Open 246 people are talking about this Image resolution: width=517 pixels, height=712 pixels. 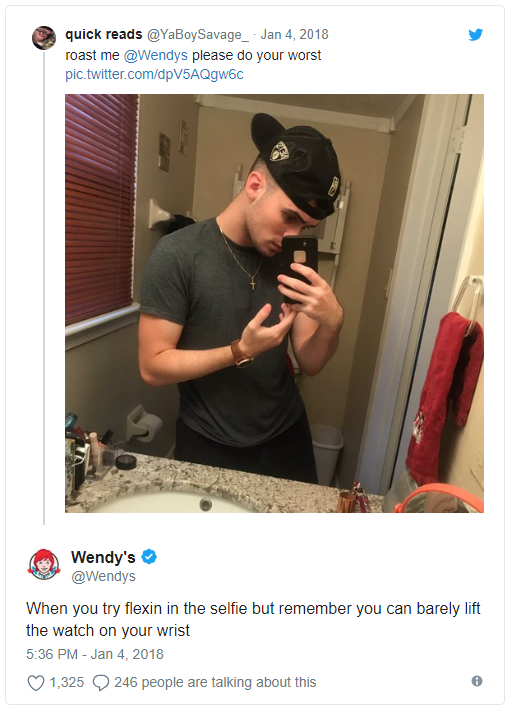[215, 682]
